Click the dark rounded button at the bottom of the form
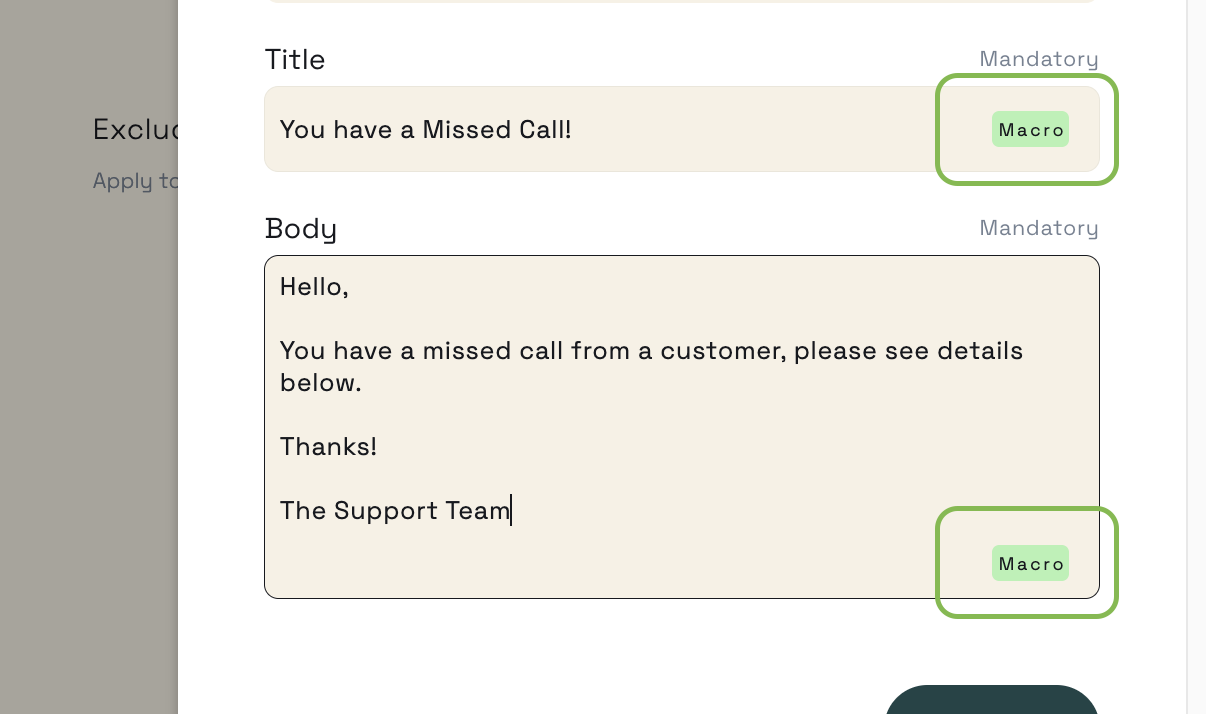 (992, 700)
